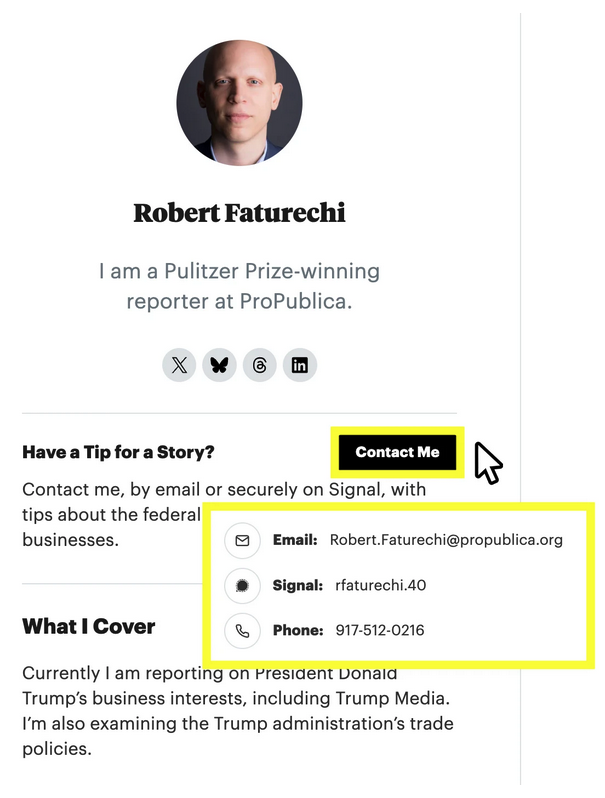Click the telephone handset icon
Viewport: 605px width, 798px height.
coord(242,631)
